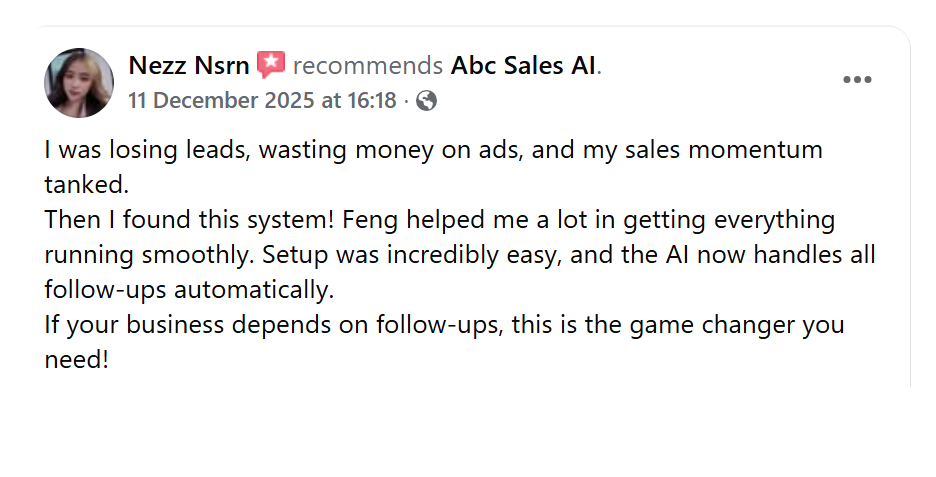The image size is (936, 477).
Task: Click the globe public-audience icon
Action: pos(426,101)
